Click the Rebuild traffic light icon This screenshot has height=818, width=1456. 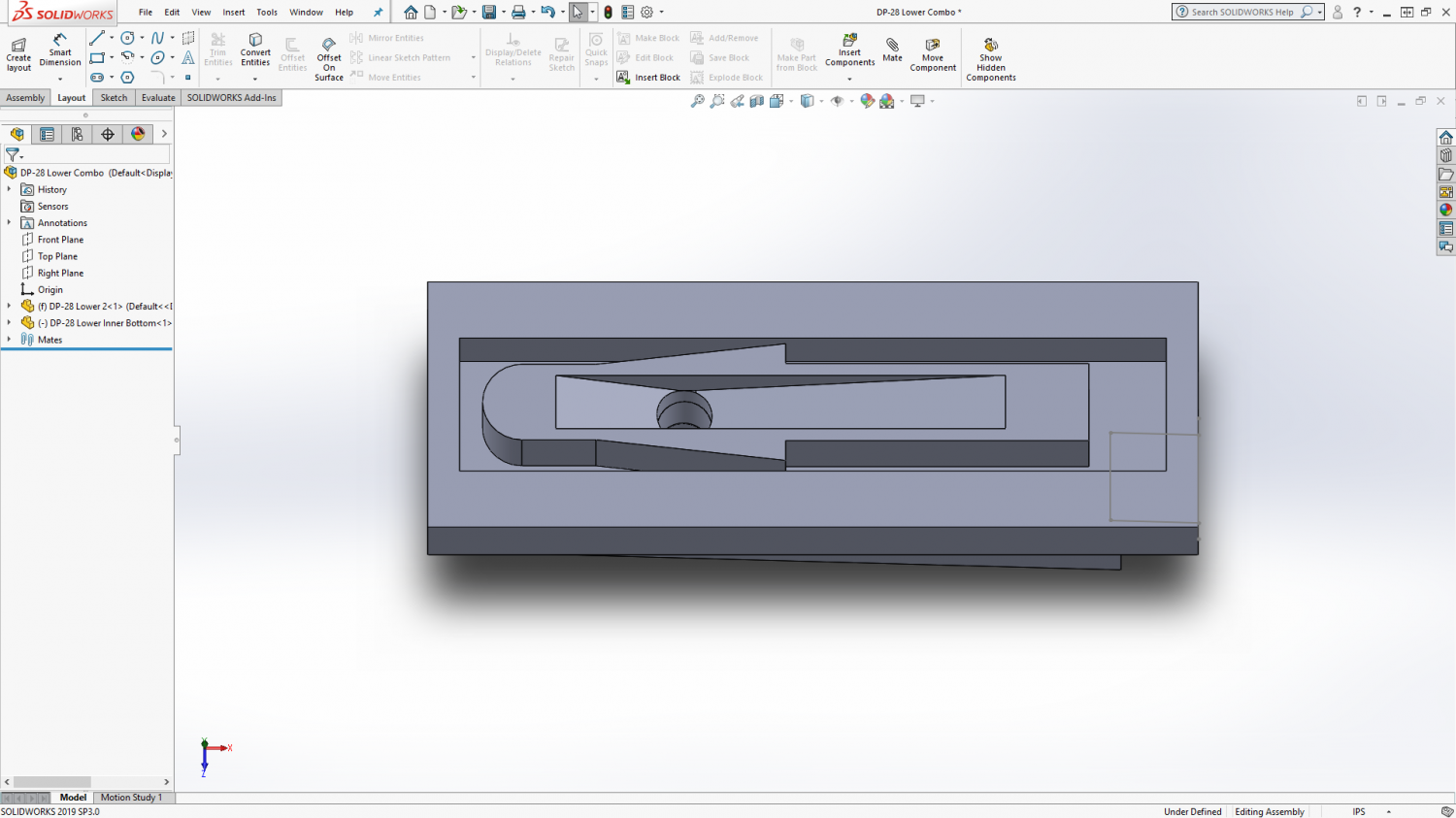pos(608,13)
